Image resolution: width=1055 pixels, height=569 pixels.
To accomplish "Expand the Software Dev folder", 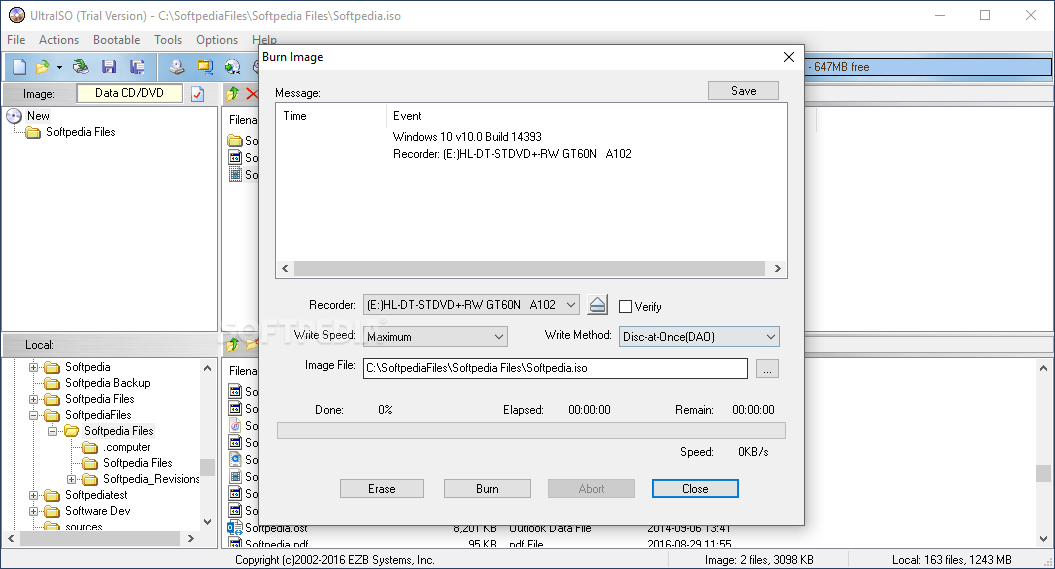I will tap(33, 512).
